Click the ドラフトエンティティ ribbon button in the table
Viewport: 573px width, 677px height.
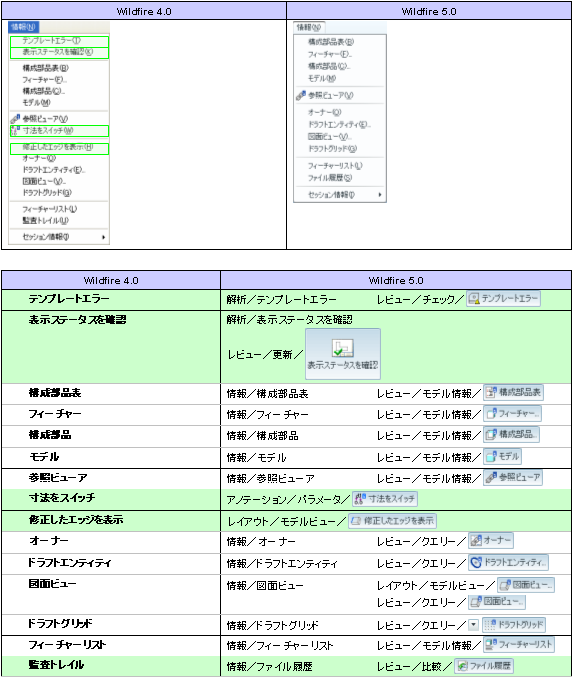[508, 562]
